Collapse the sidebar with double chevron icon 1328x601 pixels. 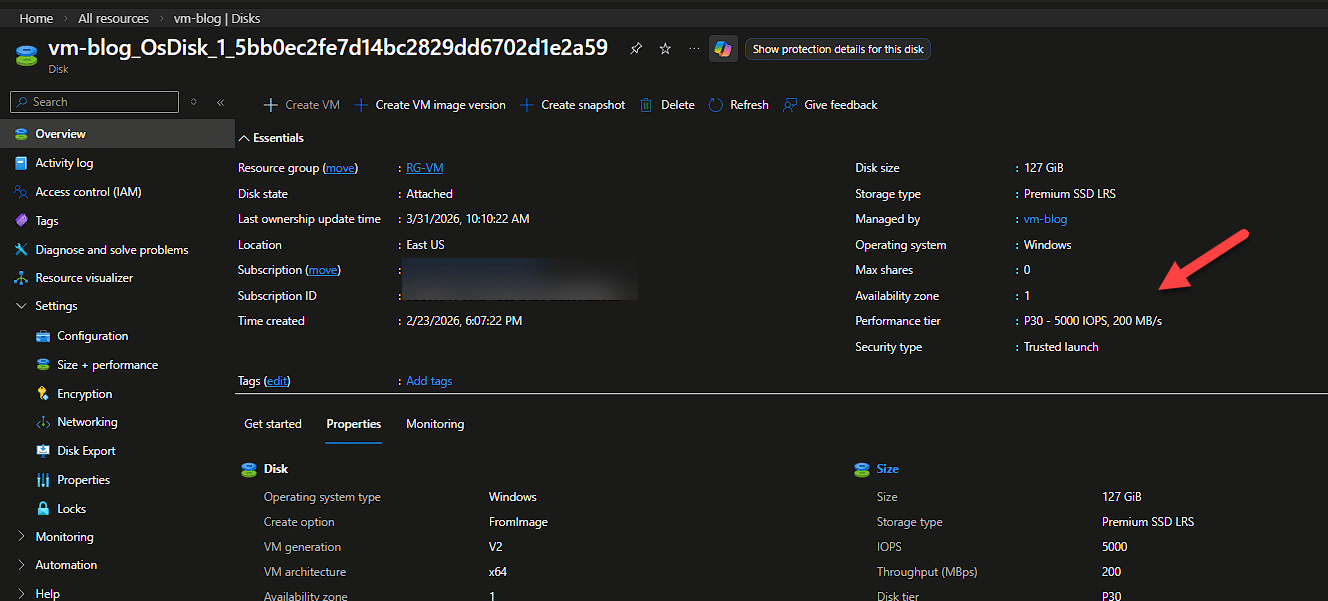pyautogui.click(x=220, y=102)
